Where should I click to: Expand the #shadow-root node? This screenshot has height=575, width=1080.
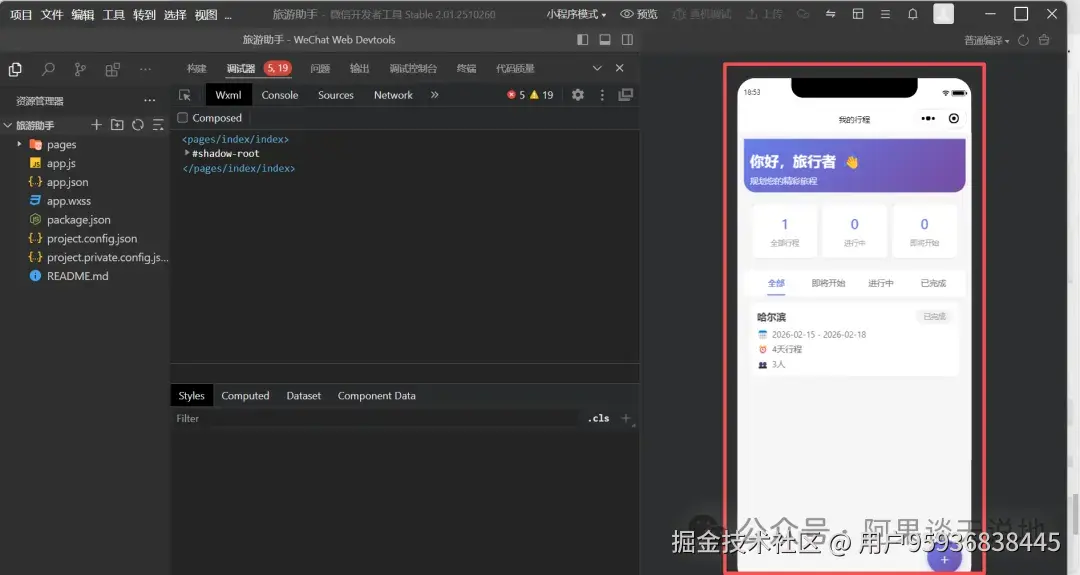tap(187, 153)
